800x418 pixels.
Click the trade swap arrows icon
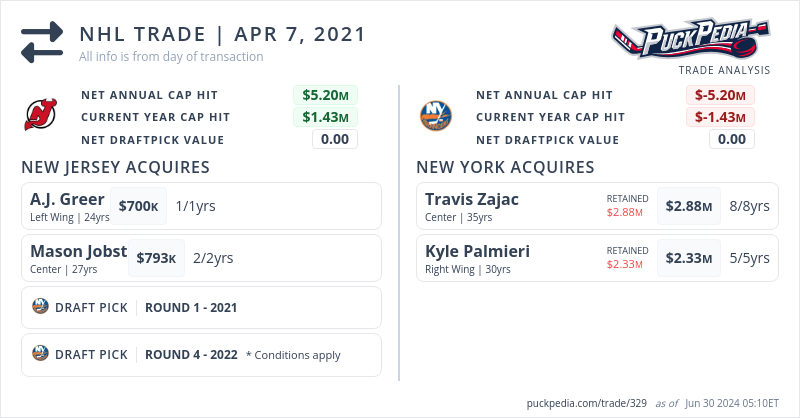click(42, 40)
